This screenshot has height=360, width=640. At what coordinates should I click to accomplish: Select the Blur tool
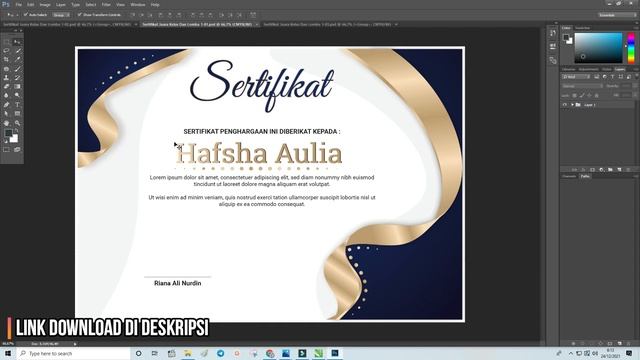(7, 96)
